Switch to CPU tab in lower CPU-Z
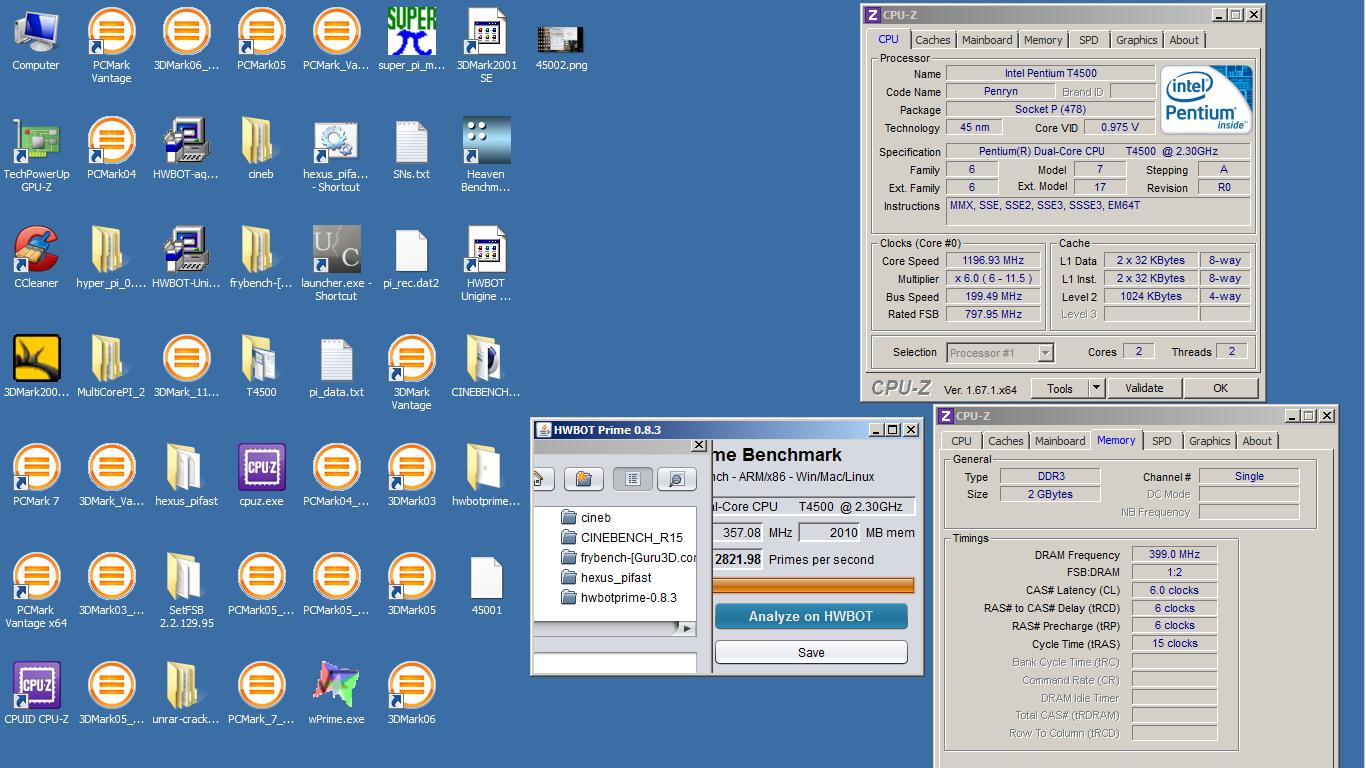Image resolution: width=1366 pixels, height=768 pixels. (x=961, y=441)
